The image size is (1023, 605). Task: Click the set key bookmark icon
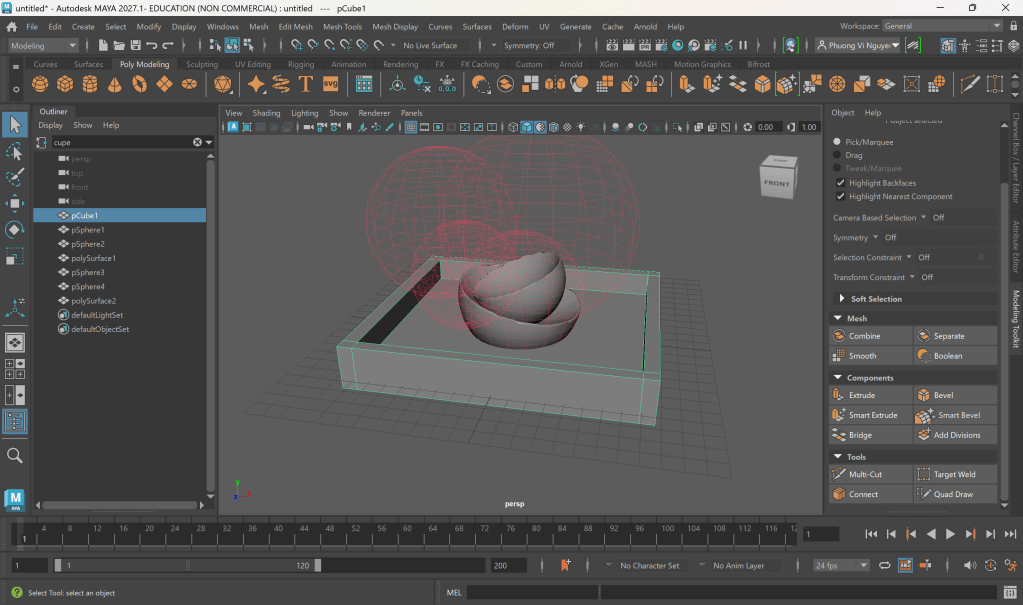click(x=565, y=565)
